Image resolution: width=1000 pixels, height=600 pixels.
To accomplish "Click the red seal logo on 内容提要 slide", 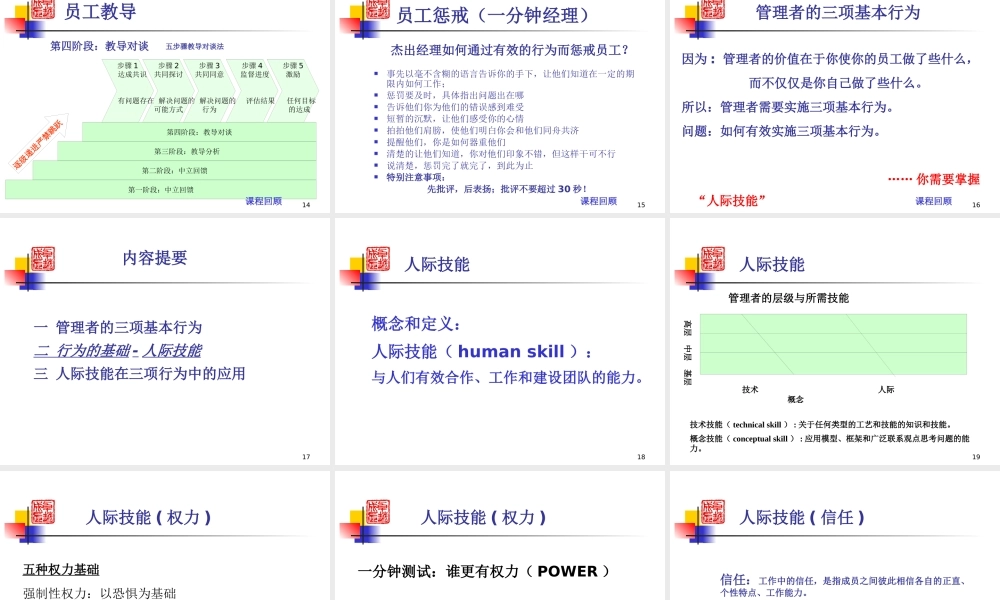I will click(x=43, y=260).
